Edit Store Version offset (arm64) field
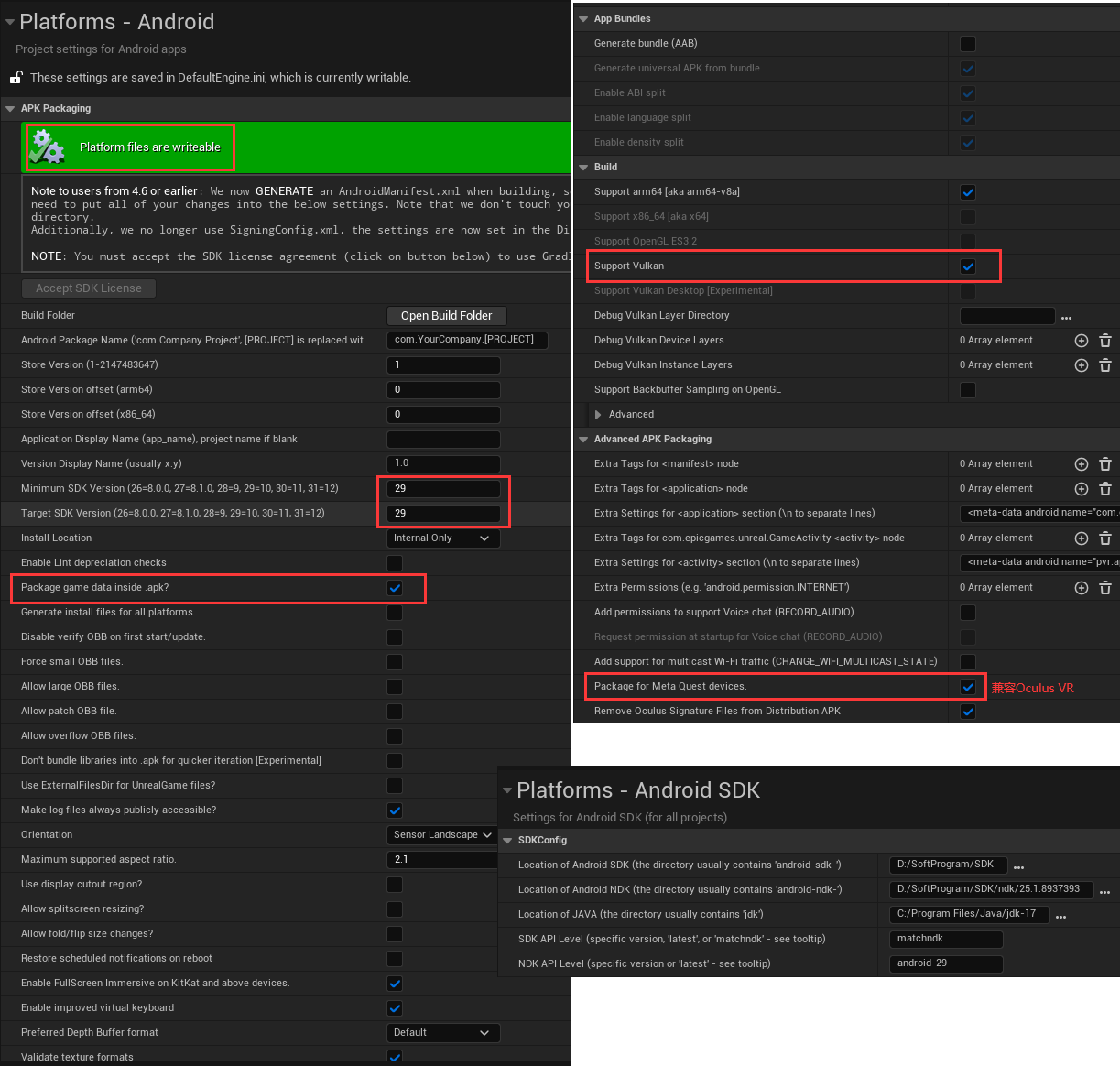This screenshot has height=1066, width=1120. click(x=443, y=390)
